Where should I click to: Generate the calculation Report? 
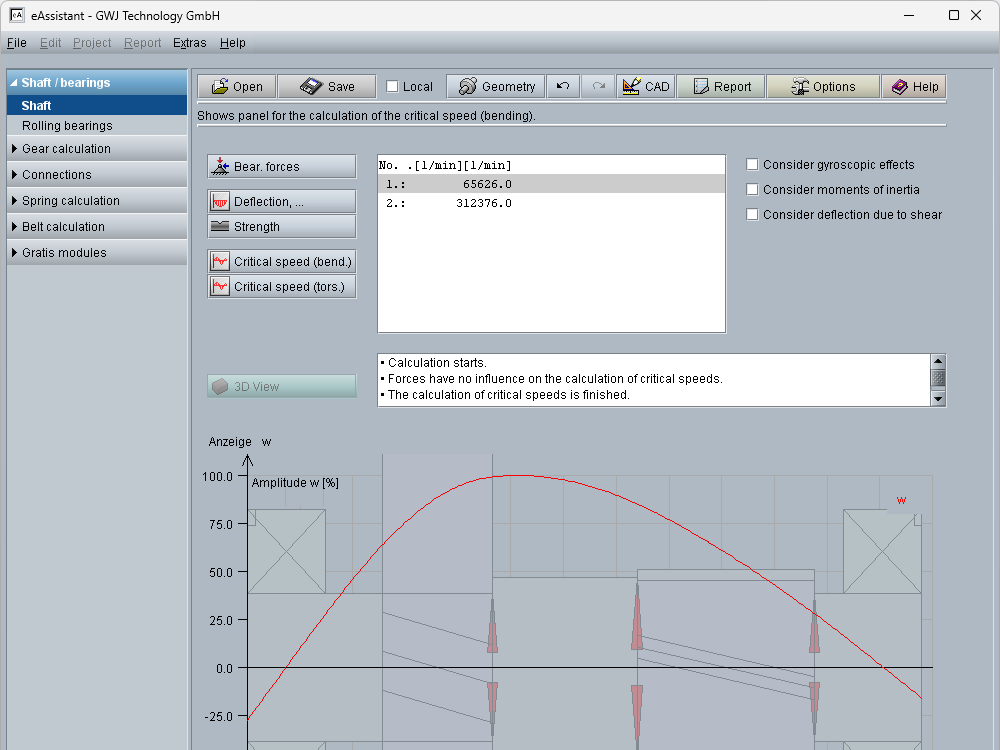pos(721,87)
